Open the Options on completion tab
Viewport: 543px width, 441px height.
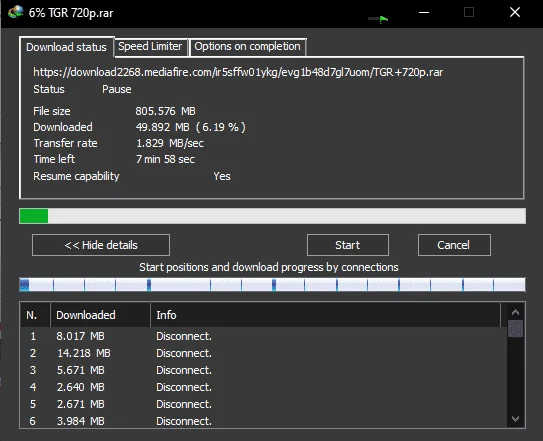point(247,46)
